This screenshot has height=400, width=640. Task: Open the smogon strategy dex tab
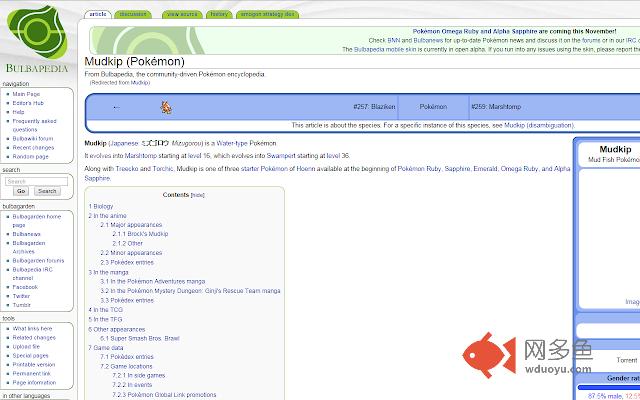[267, 14]
